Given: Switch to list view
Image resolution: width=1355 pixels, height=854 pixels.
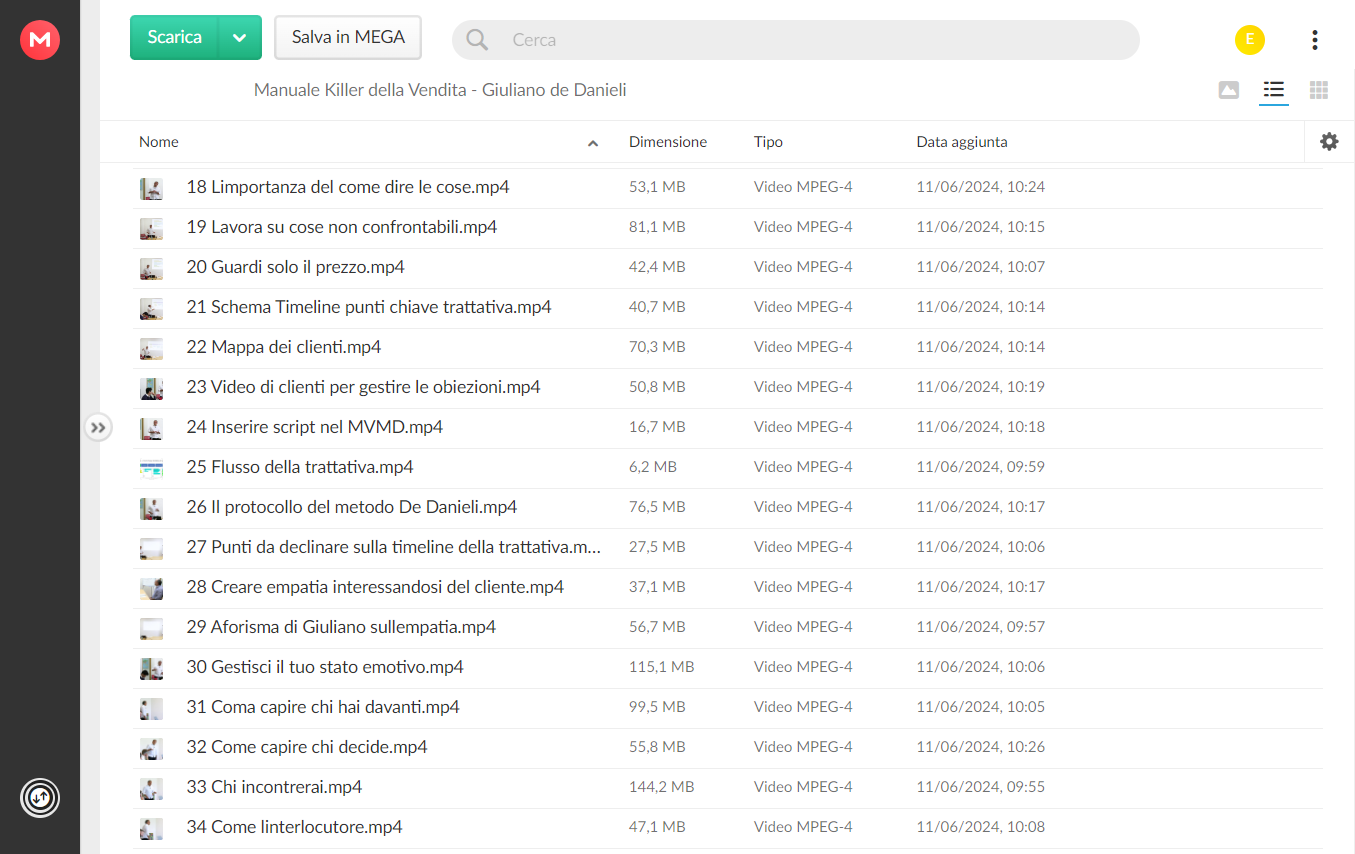Looking at the screenshot, I should tap(1273, 90).
